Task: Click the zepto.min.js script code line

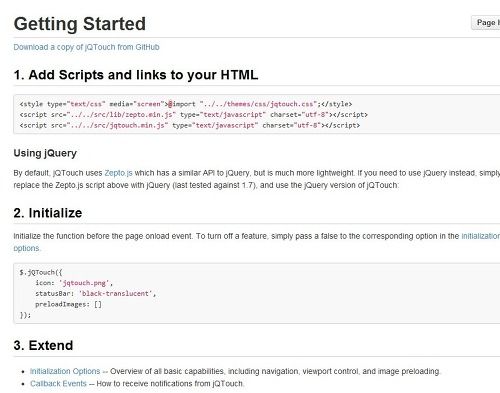Action: coord(193,115)
